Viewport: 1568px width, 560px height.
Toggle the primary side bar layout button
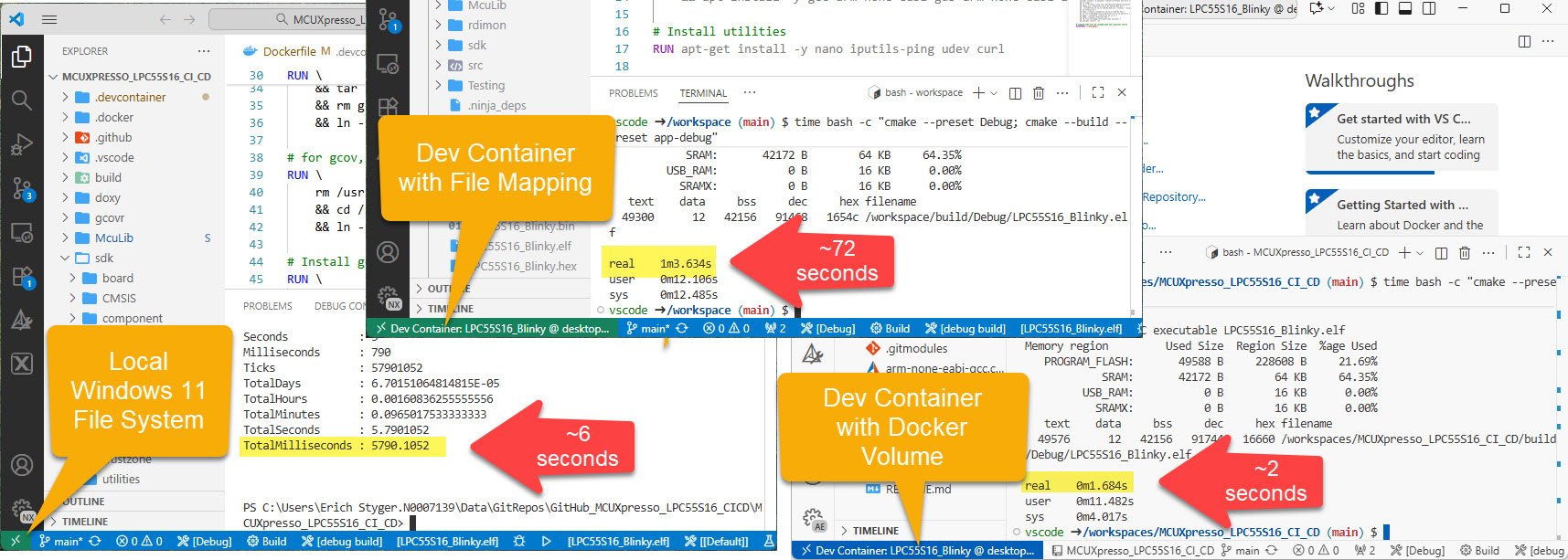pyautogui.click(x=1381, y=9)
